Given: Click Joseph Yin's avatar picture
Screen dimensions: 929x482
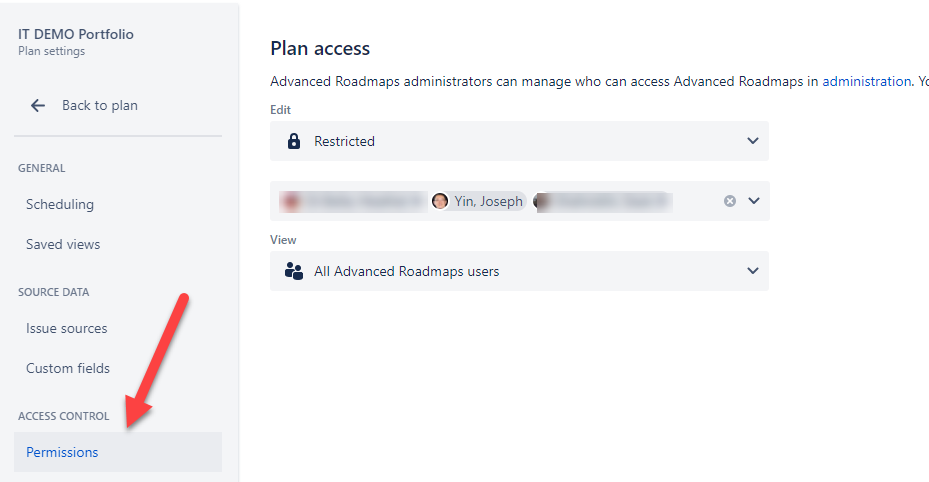Looking at the screenshot, I should [440, 201].
